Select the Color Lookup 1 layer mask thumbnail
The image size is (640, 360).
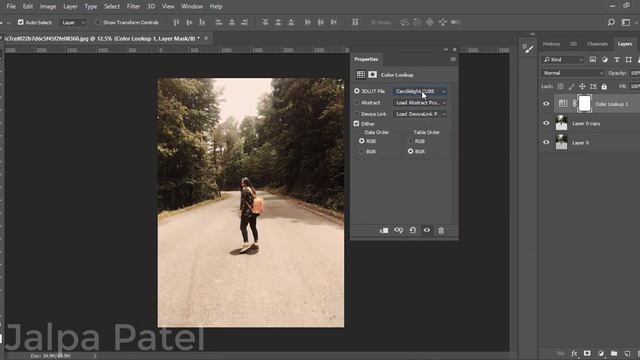584,104
